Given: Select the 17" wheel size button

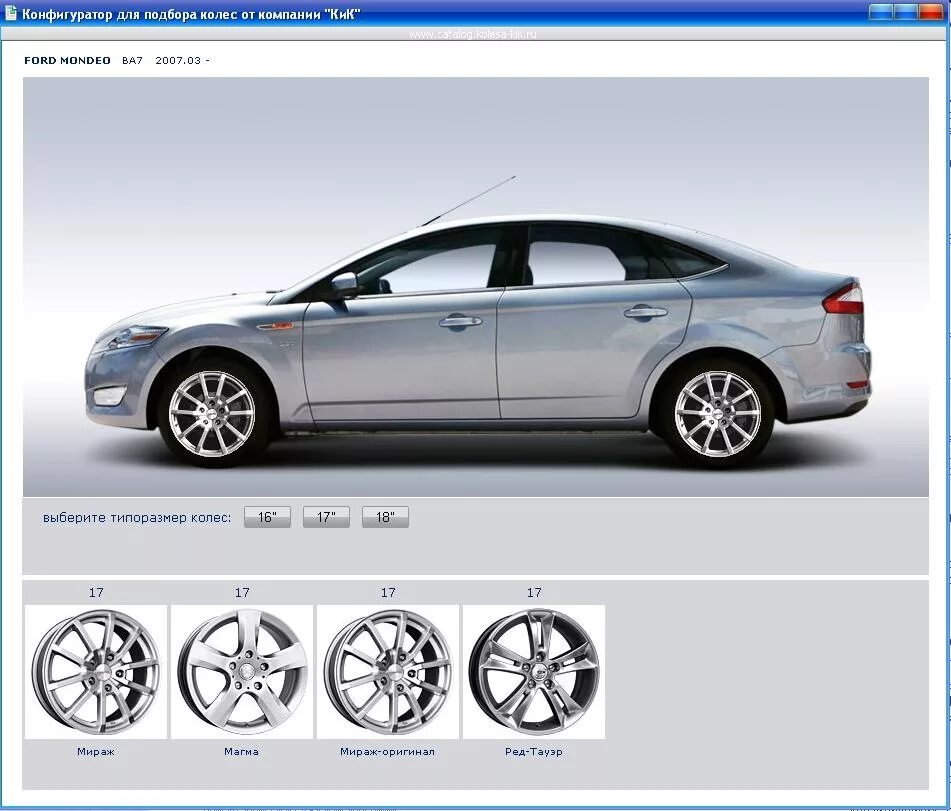Looking at the screenshot, I should [326, 517].
